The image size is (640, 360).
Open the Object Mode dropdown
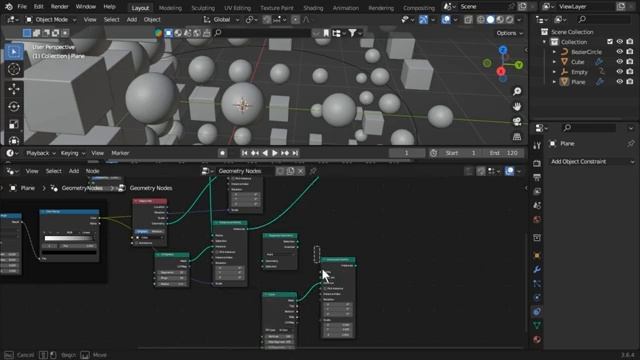(x=51, y=20)
